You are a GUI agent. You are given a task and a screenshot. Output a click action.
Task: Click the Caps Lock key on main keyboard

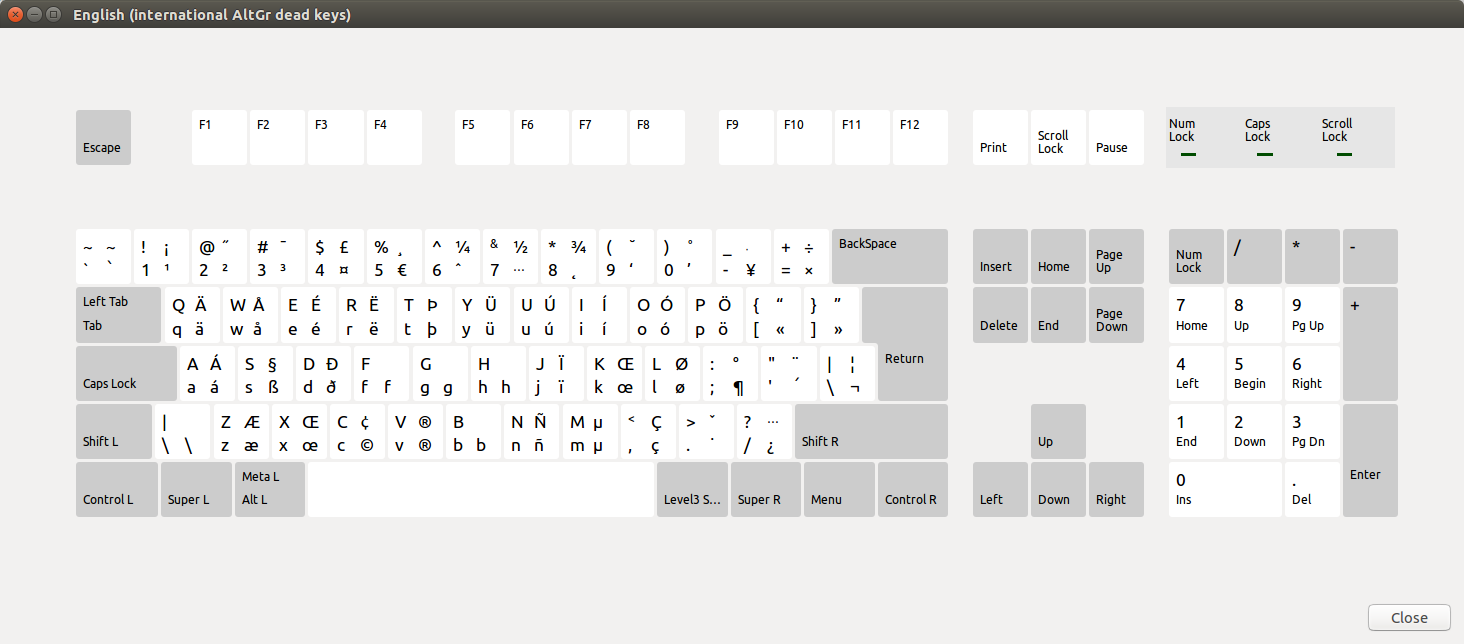126,372
